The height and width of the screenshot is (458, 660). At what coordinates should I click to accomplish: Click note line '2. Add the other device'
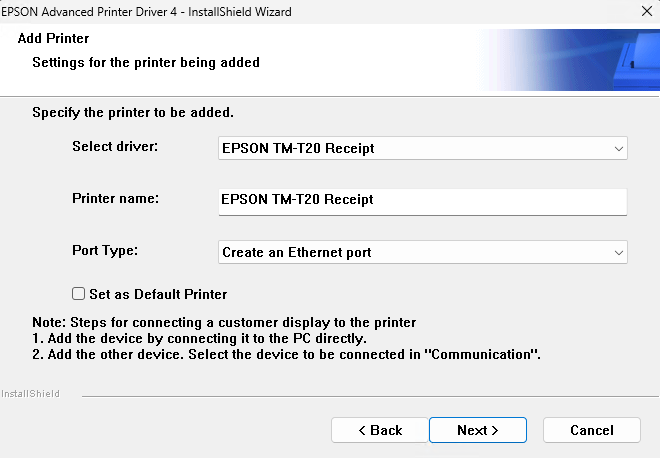[287, 354]
